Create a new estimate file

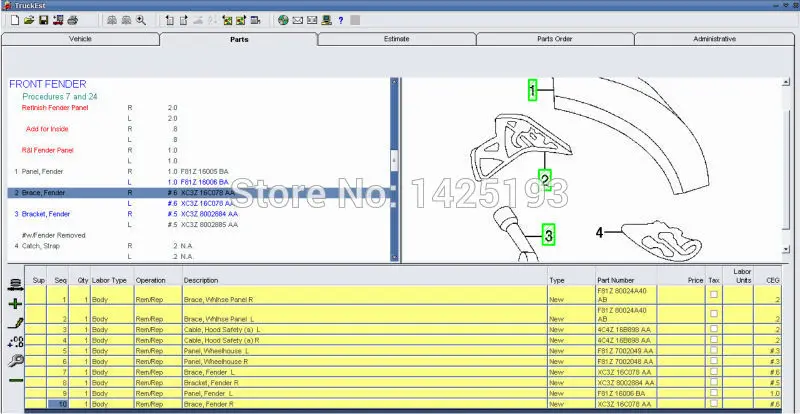coord(15,20)
